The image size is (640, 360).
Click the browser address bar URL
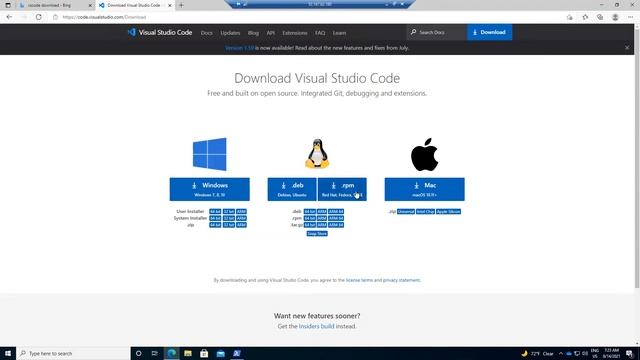(104, 17)
